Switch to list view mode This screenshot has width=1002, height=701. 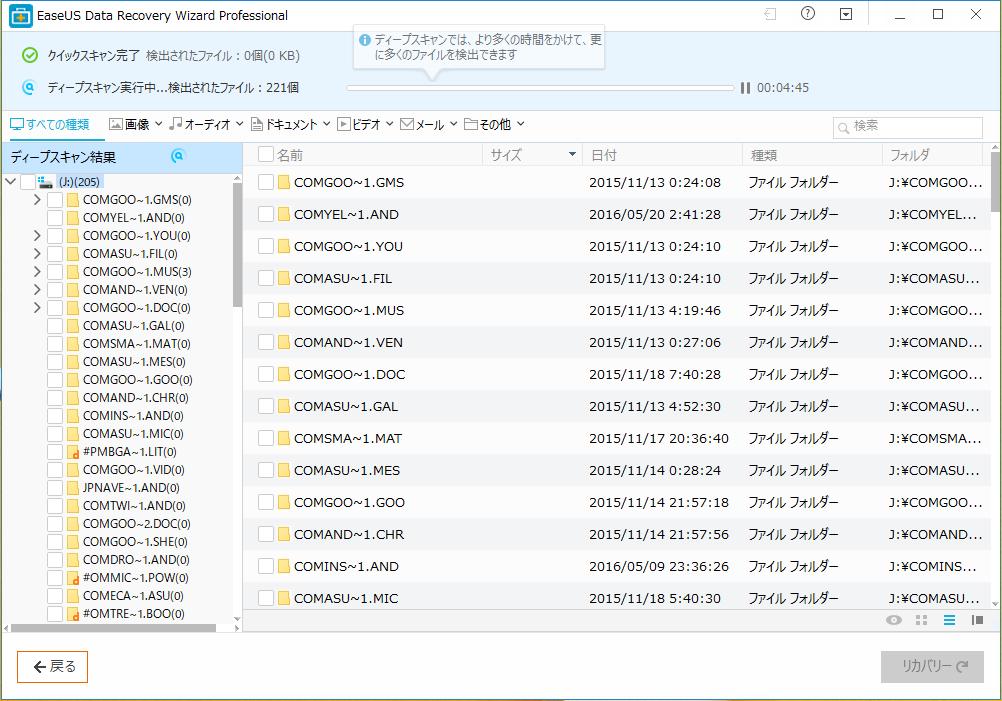949,620
